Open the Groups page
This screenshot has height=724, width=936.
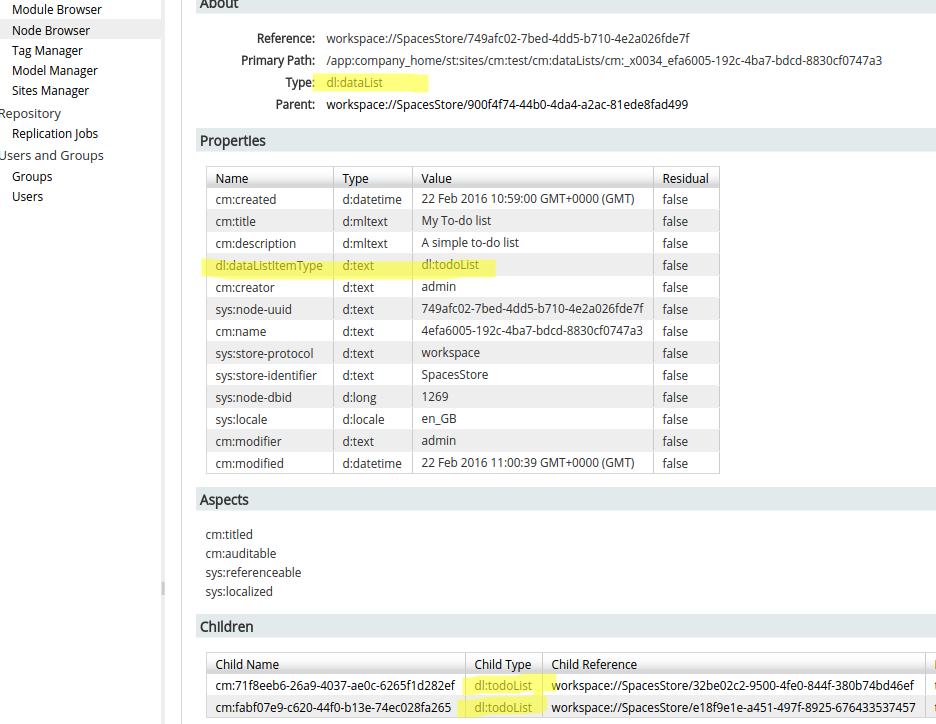[31, 176]
